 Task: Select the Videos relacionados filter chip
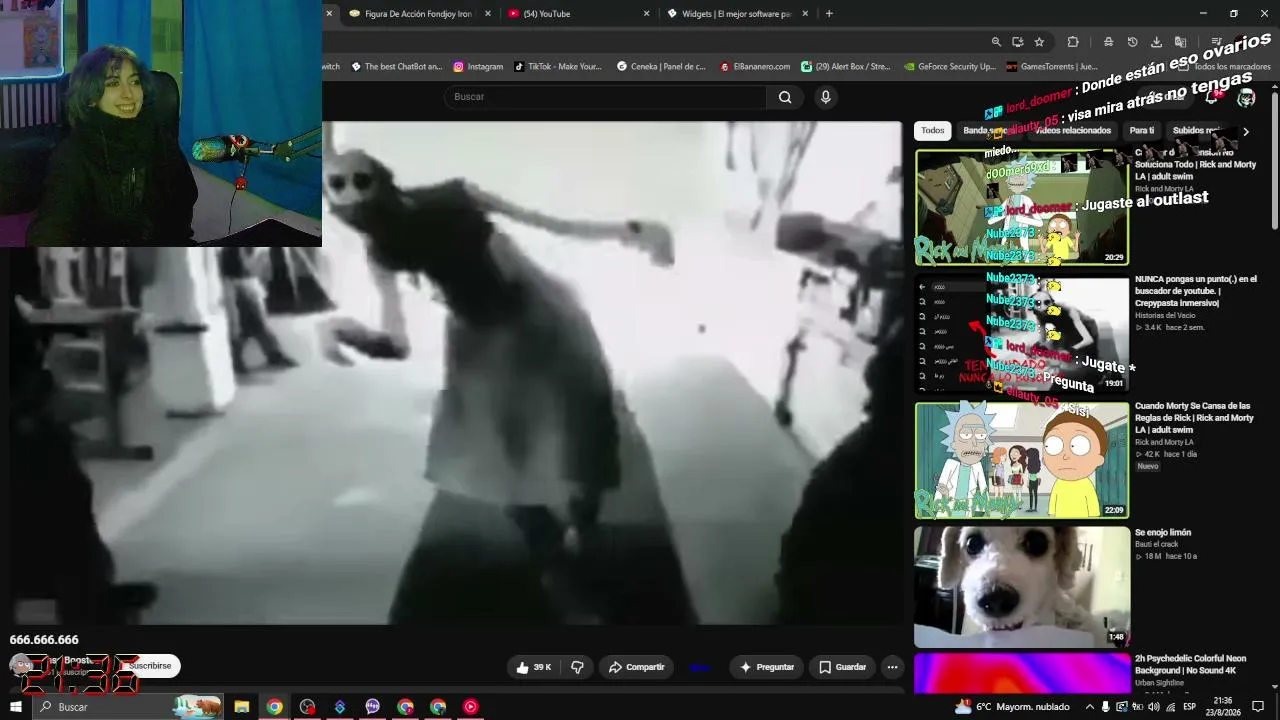click(1071, 131)
